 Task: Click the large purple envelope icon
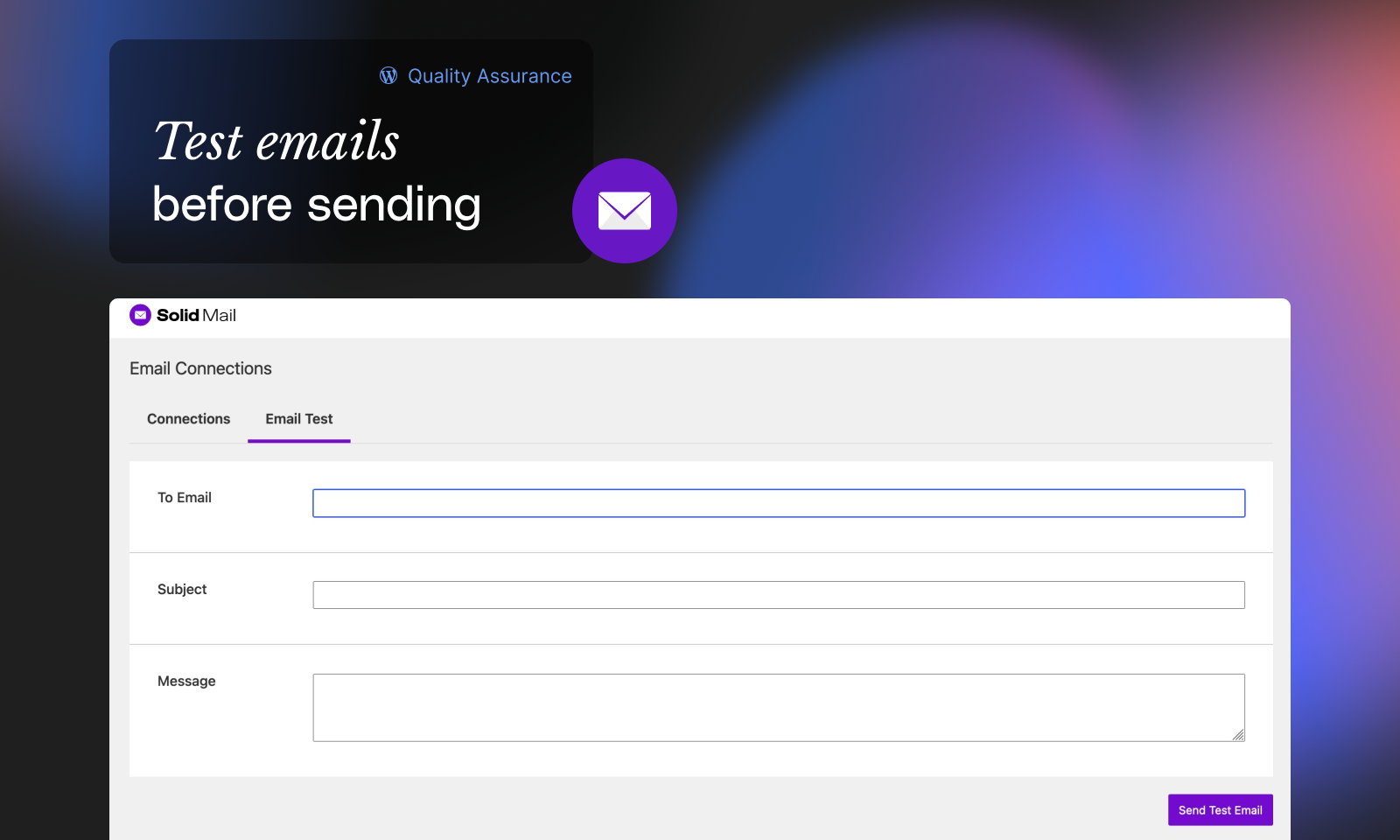[624, 211]
